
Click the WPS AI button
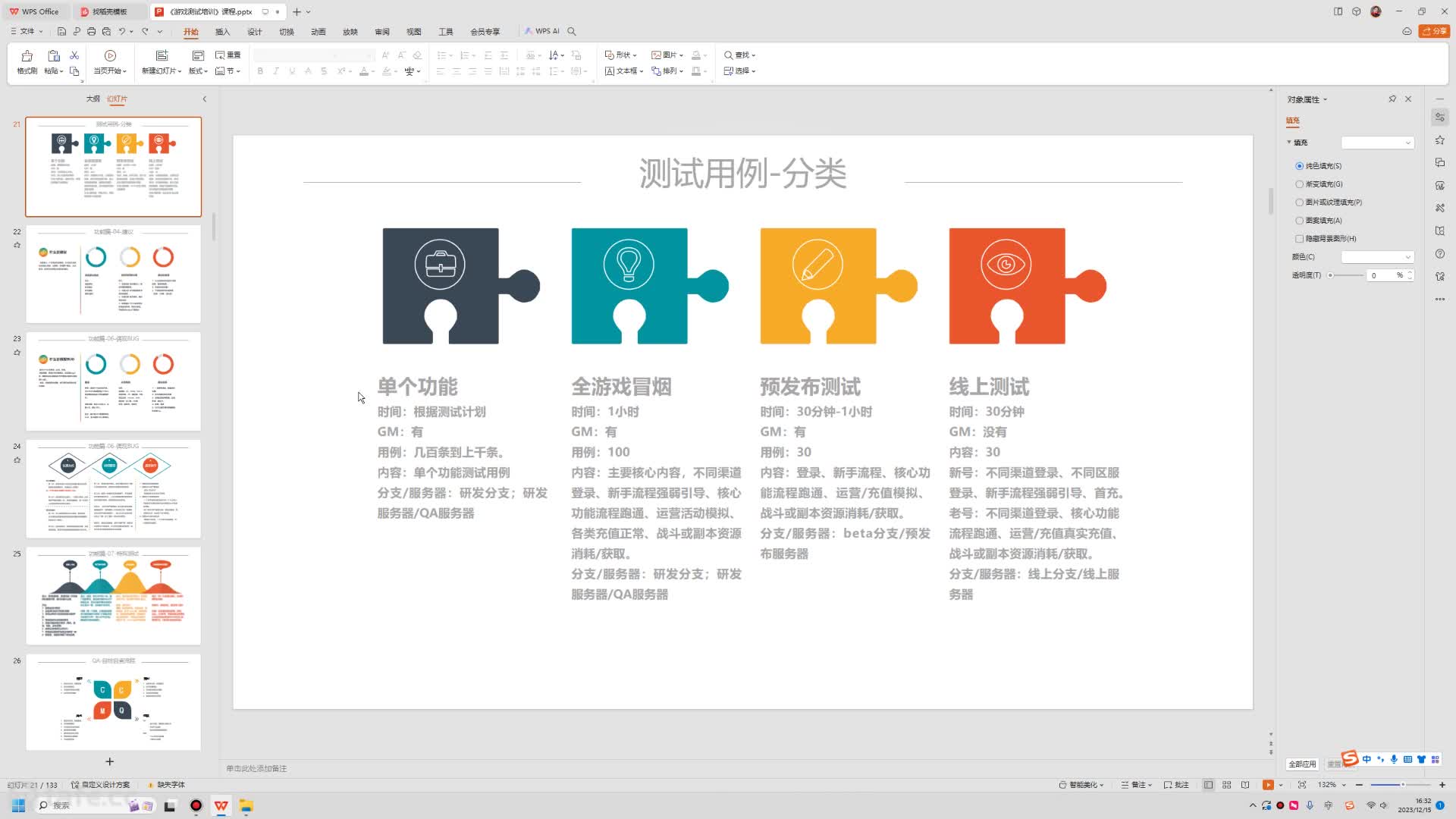pyautogui.click(x=542, y=32)
